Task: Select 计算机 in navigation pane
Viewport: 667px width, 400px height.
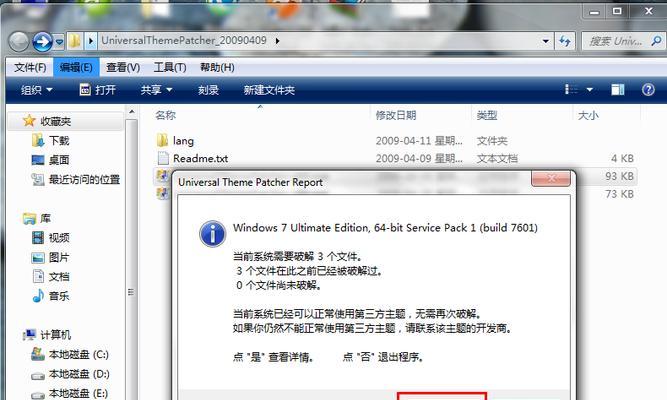Action: [x=55, y=335]
